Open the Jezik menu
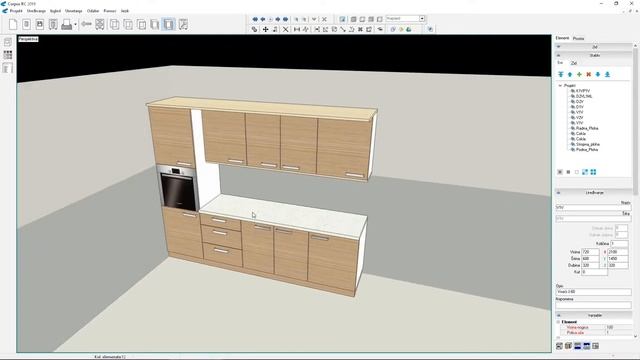 pyautogui.click(x=124, y=11)
